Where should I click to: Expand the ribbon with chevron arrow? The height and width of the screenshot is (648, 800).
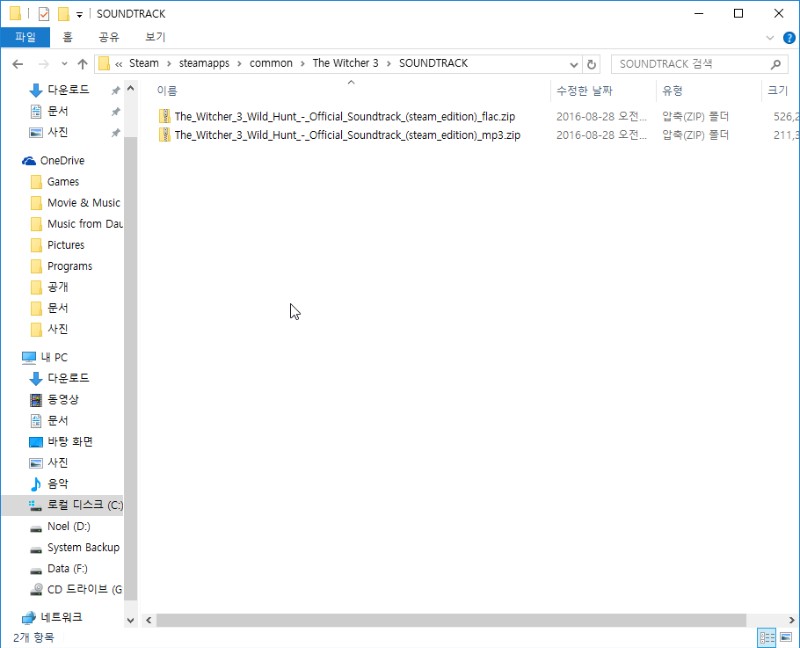pyautogui.click(x=770, y=37)
